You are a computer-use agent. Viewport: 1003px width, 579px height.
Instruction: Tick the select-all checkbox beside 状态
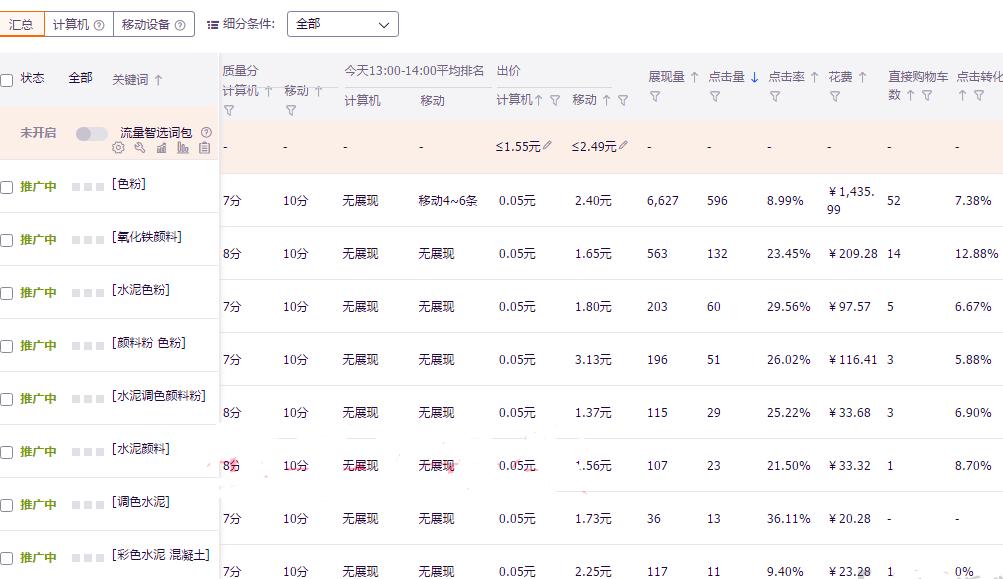(7, 80)
